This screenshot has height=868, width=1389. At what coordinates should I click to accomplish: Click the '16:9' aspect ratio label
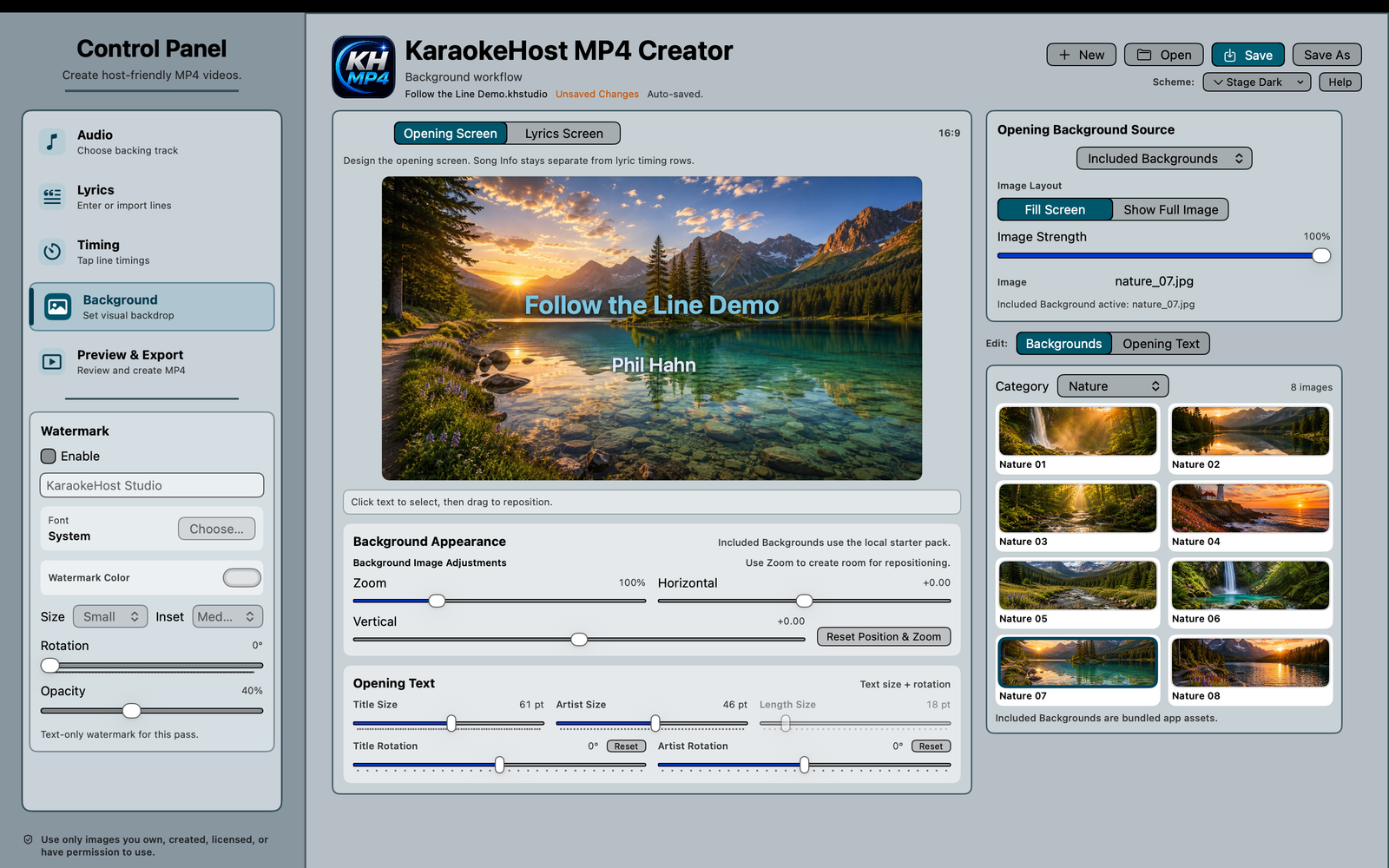pos(949,133)
